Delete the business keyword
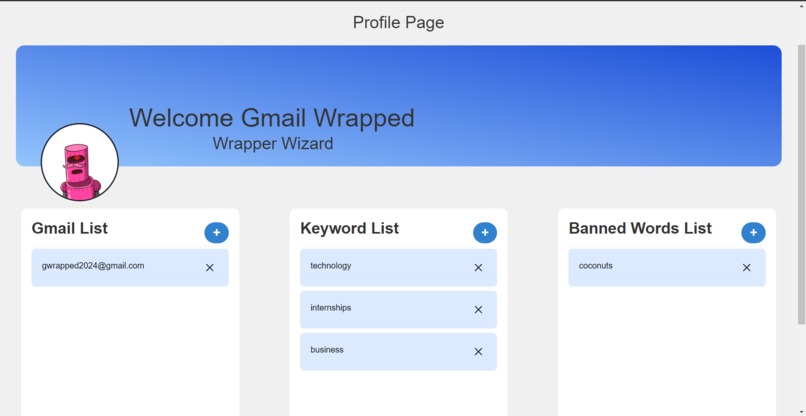Image resolution: width=806 pixels, height=416 pixels. click(x=478, y=352)
